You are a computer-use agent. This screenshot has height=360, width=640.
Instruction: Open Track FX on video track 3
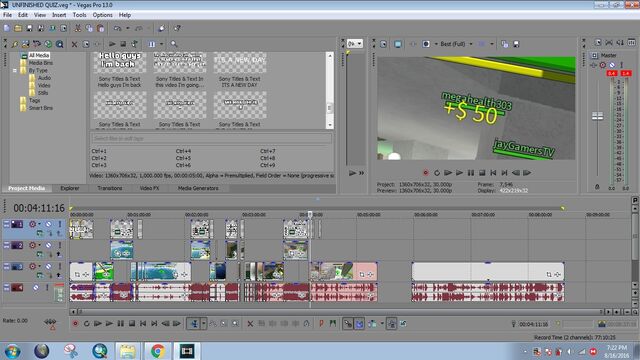tap(32, 267)
